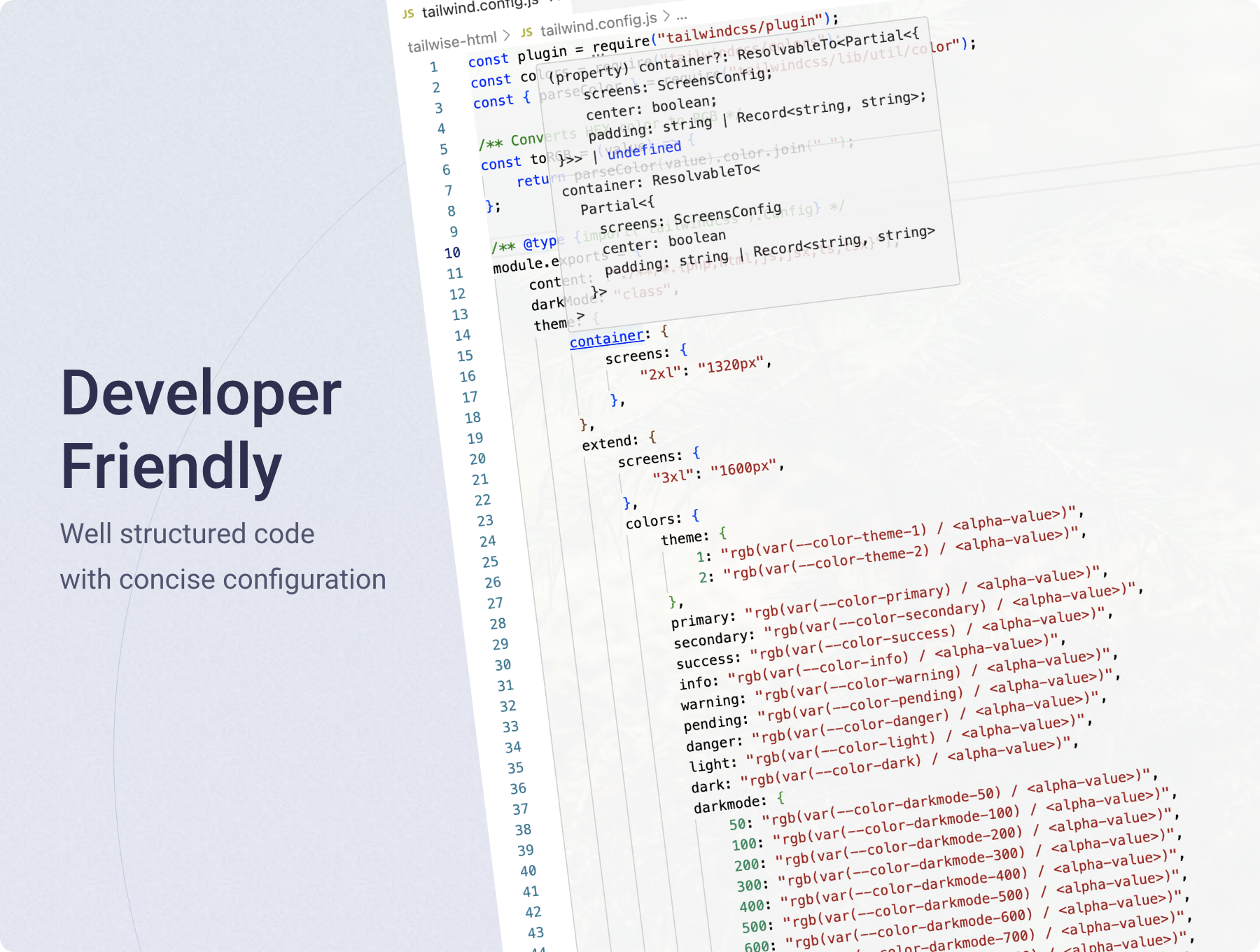Expand the chevron after tailwise-html breadcrumb

[x=506, y=34]
